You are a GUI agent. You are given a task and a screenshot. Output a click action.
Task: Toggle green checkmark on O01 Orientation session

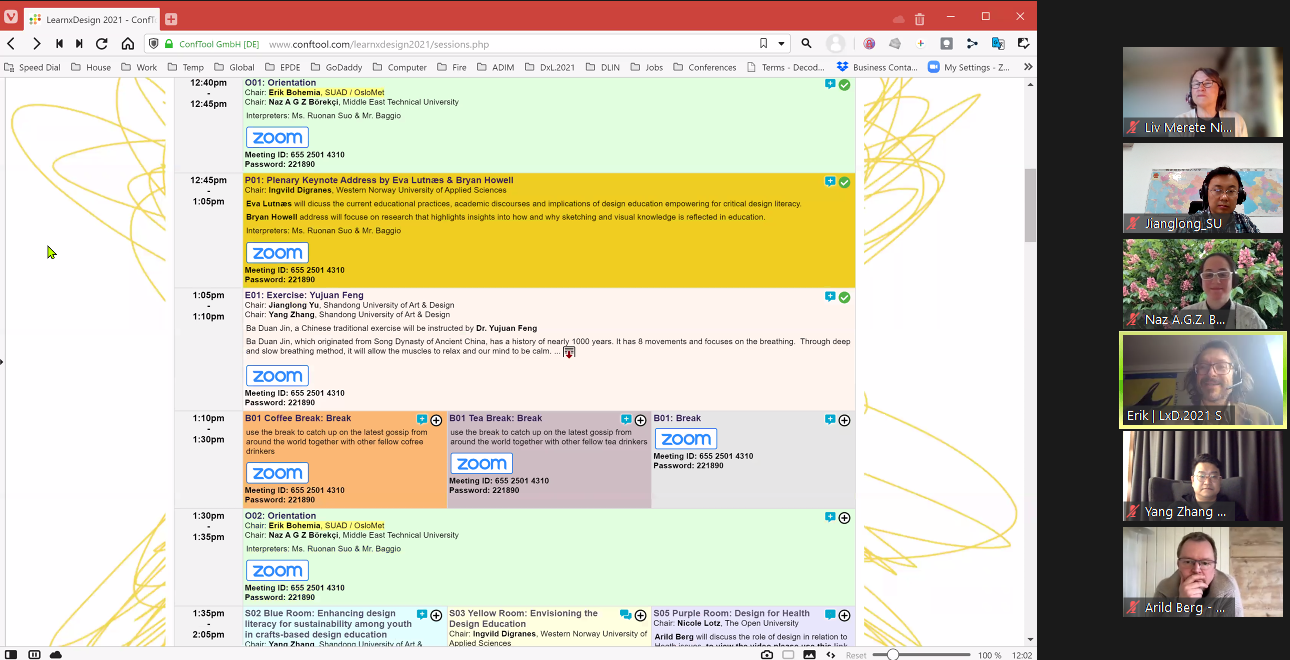pos(845,85)
